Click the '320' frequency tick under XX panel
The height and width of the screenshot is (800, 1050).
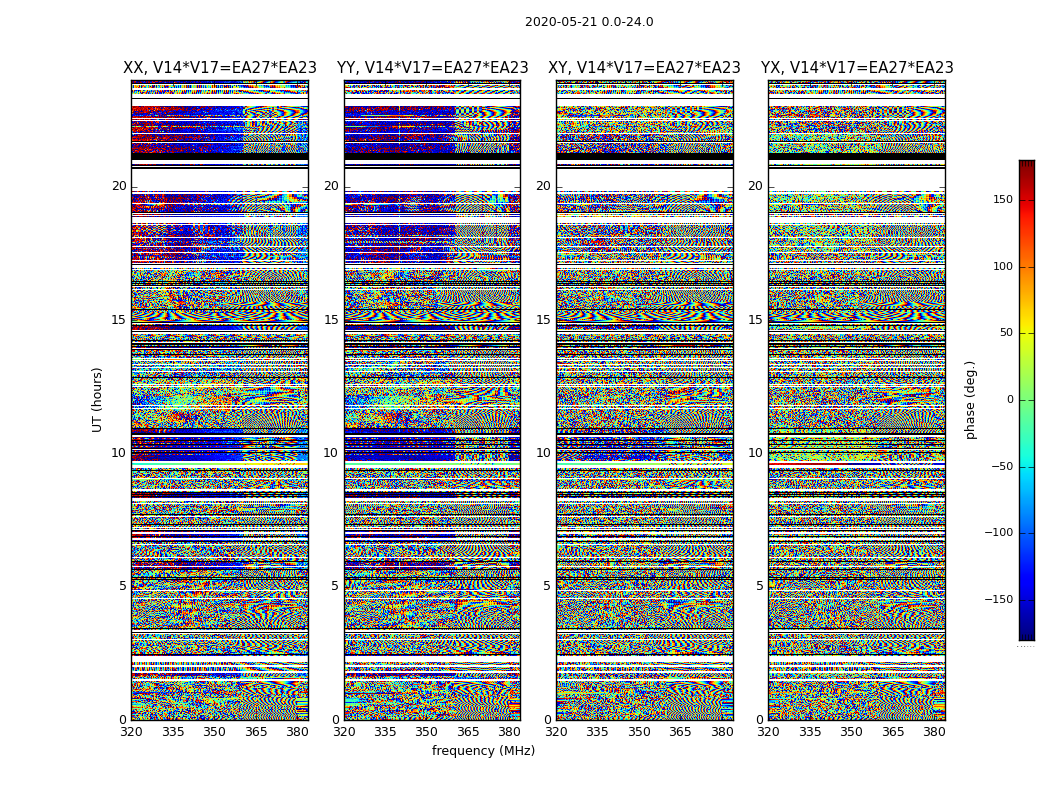tap(131, 732)
